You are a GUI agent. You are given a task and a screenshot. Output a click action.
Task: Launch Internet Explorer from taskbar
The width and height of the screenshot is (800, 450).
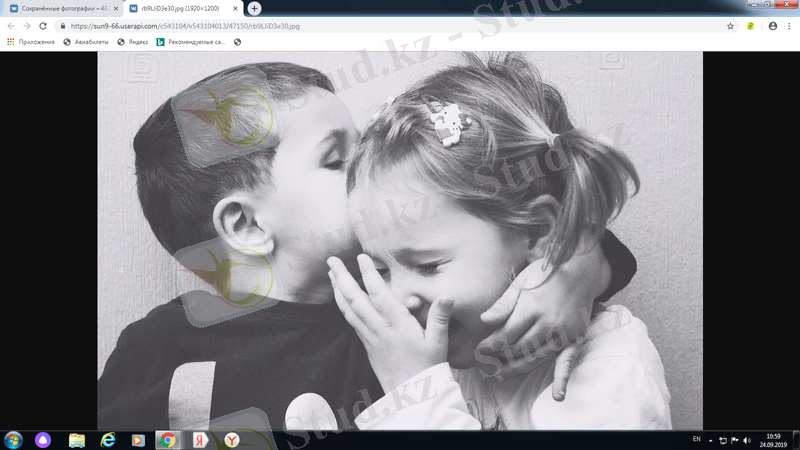tap(108, 440)
